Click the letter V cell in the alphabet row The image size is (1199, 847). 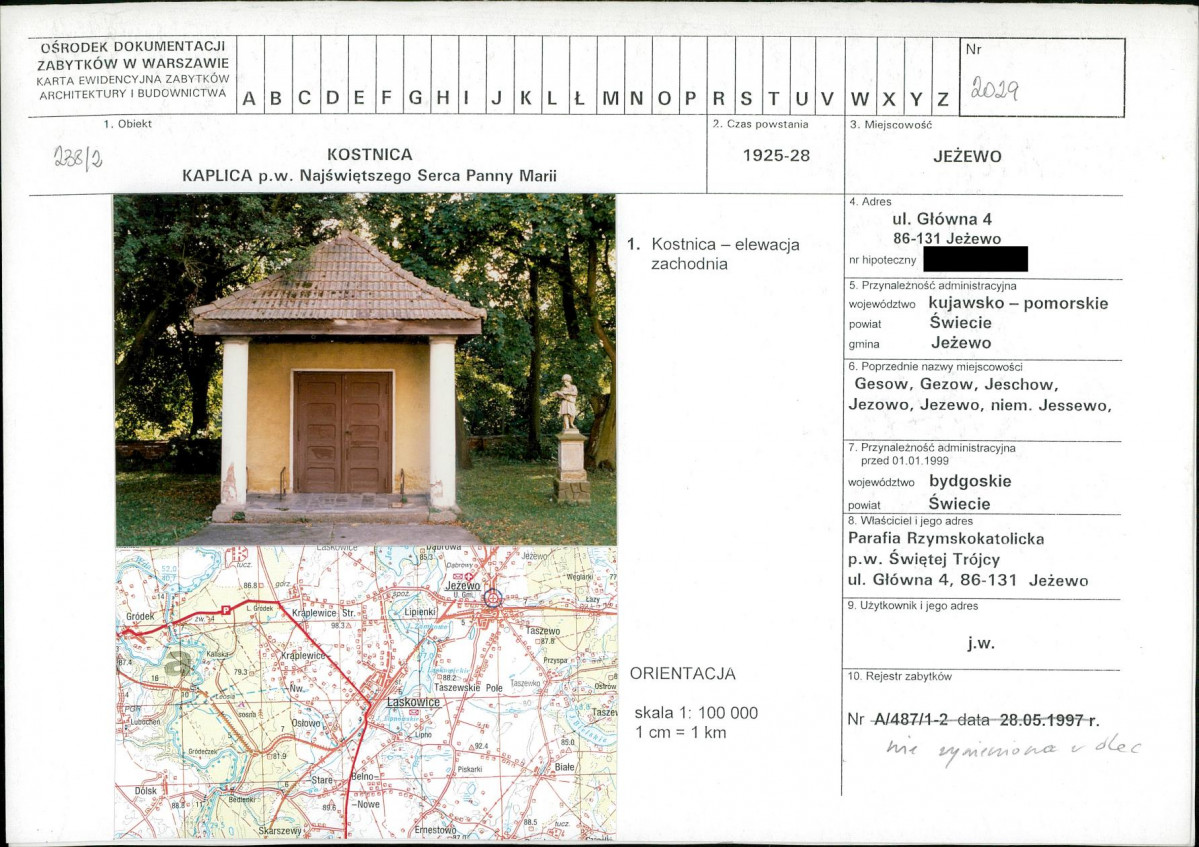coord(829,76)
